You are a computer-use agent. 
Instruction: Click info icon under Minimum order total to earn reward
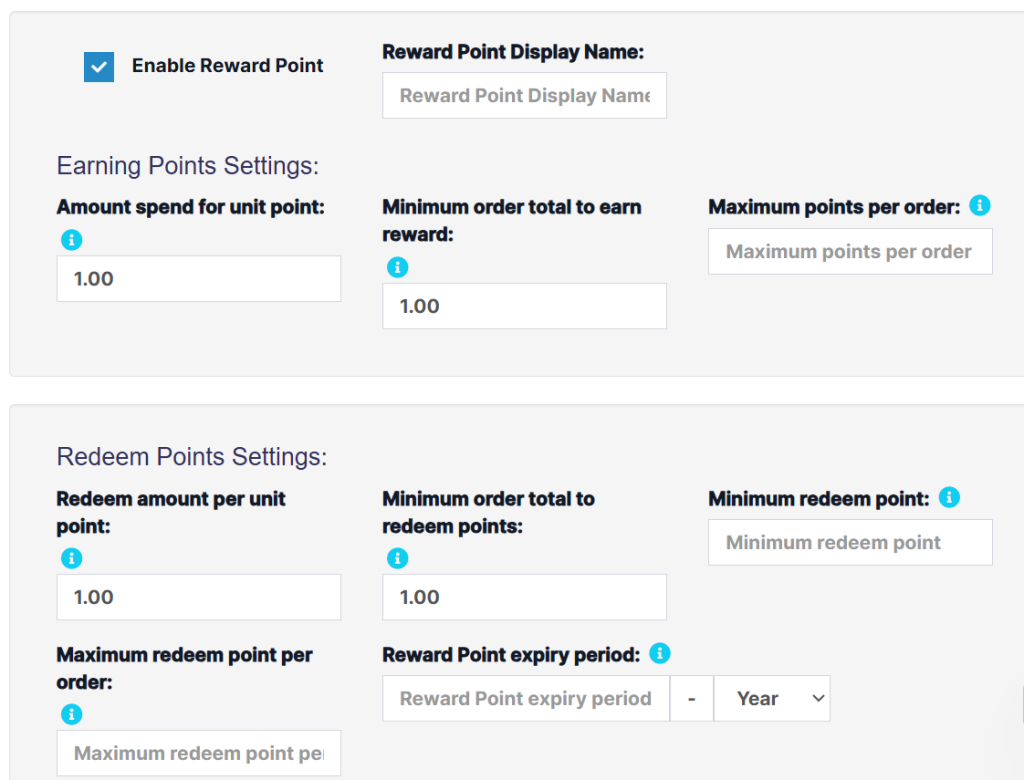(397, 267)
